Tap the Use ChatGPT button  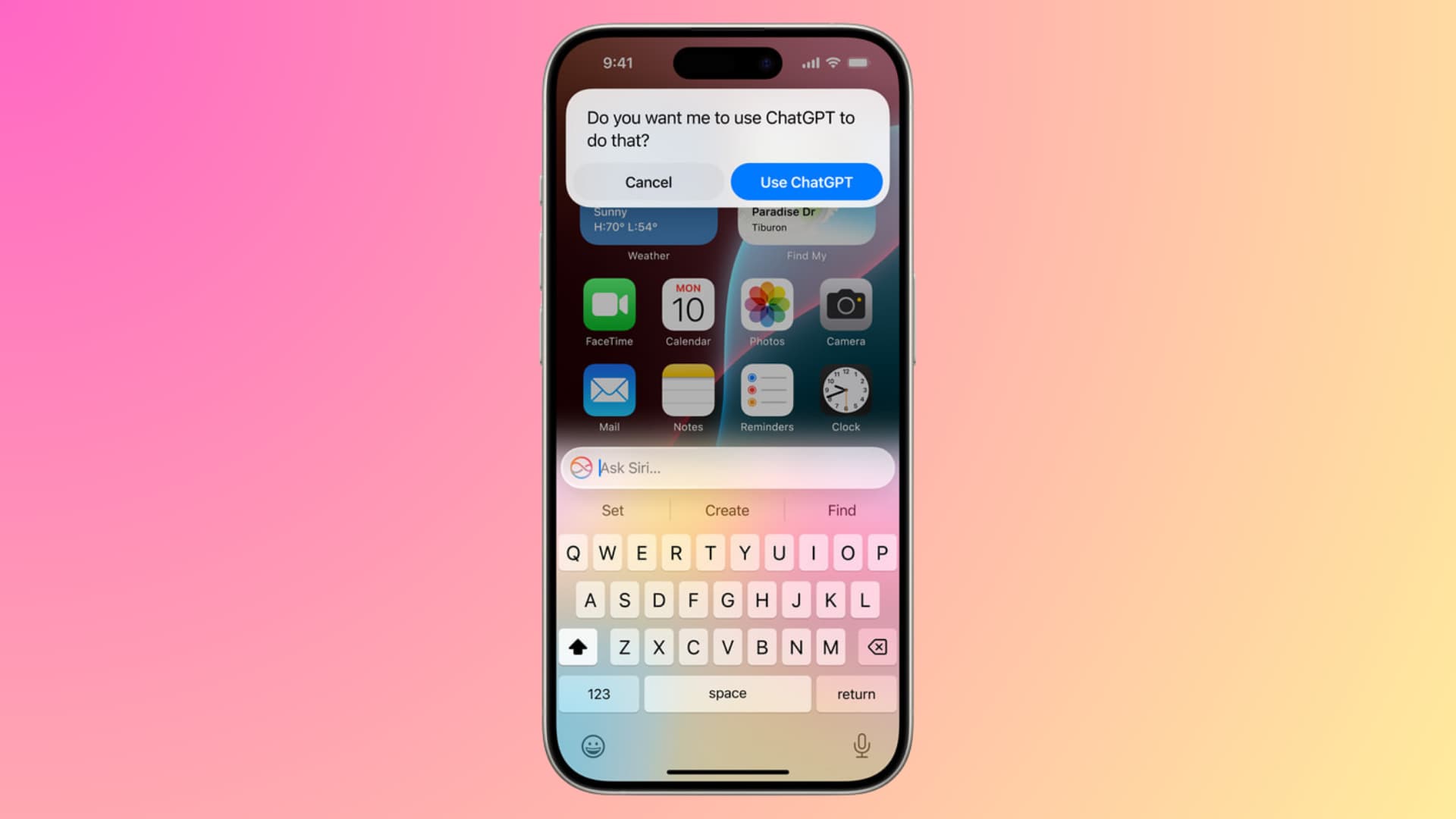pyautogui.click(x=807, y=182)
